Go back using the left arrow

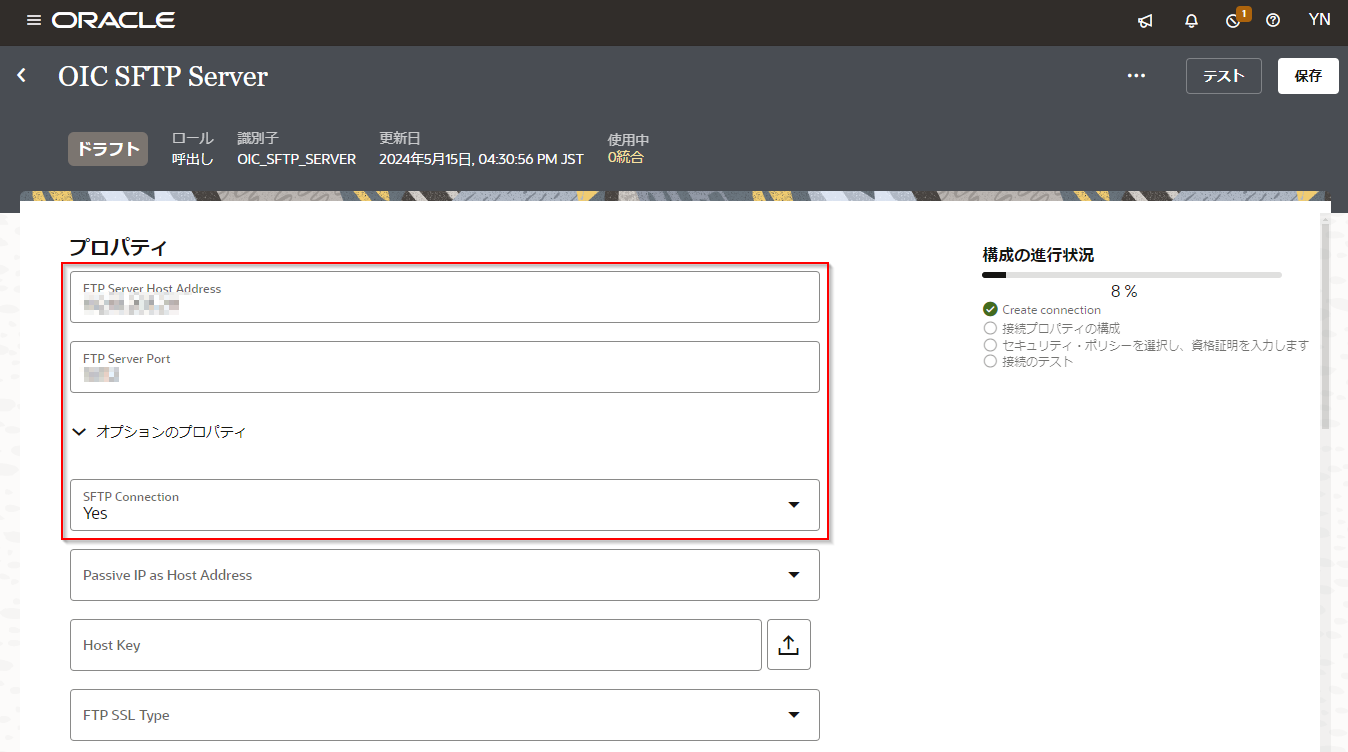[x=22, y=76]
